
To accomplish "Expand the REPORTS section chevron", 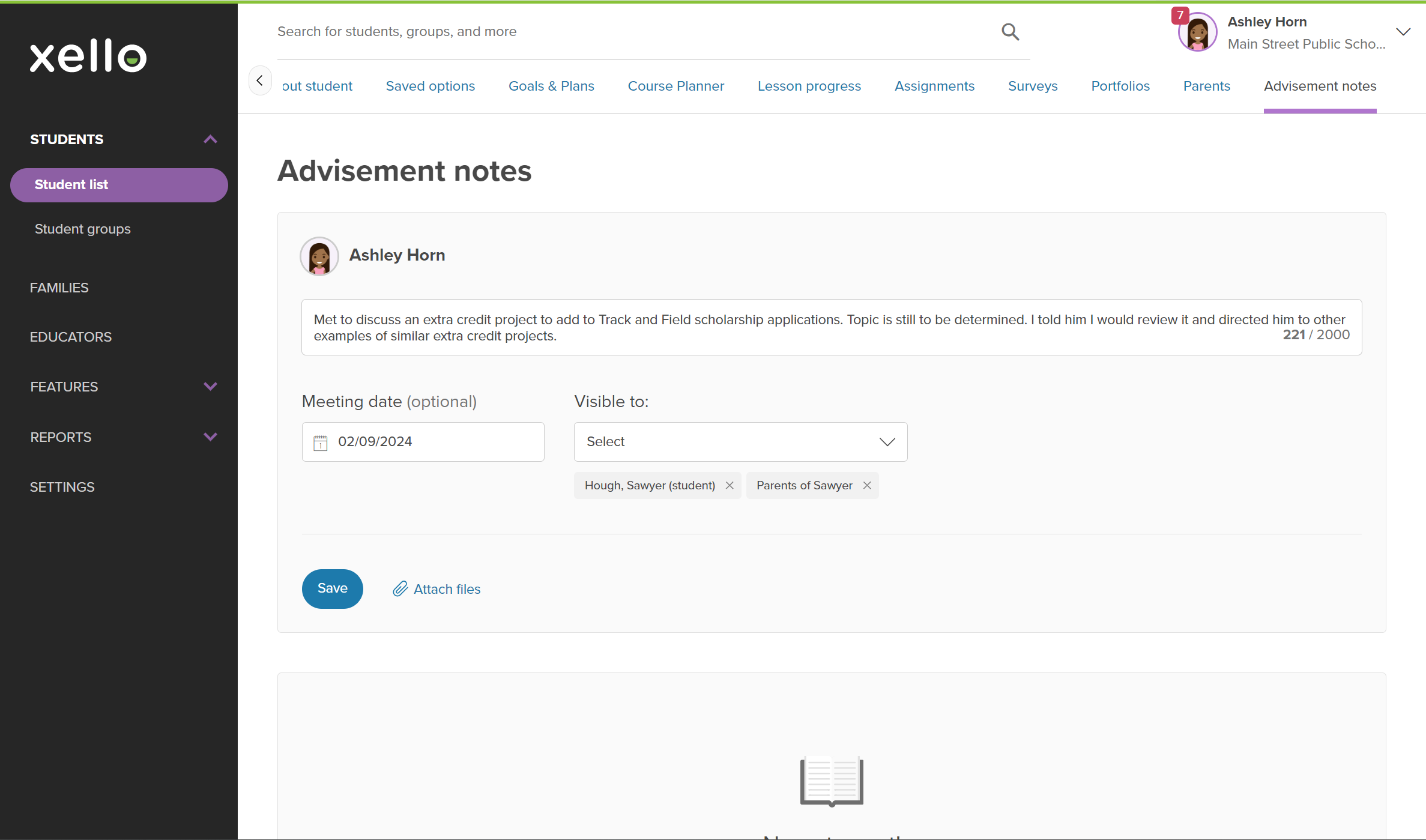I will [210, 437].
